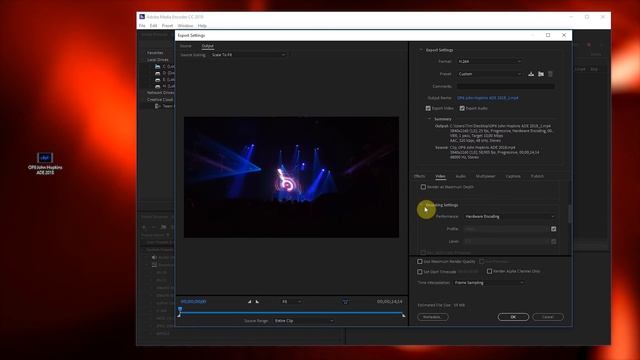
Task: Click the Set In Point marker icon
Action: click(x=249, y=302)
